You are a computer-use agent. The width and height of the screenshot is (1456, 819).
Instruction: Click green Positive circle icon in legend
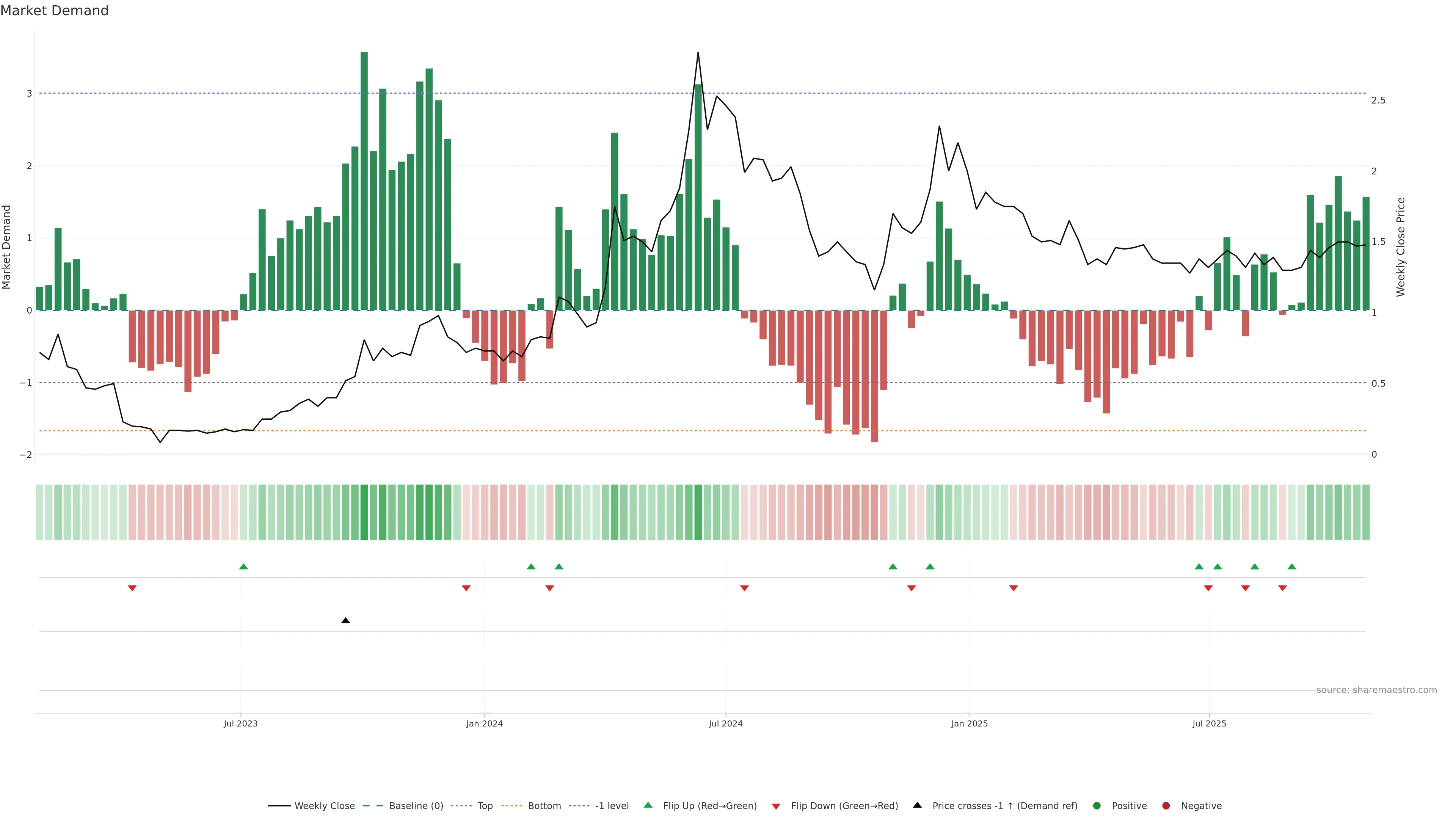1097,806
